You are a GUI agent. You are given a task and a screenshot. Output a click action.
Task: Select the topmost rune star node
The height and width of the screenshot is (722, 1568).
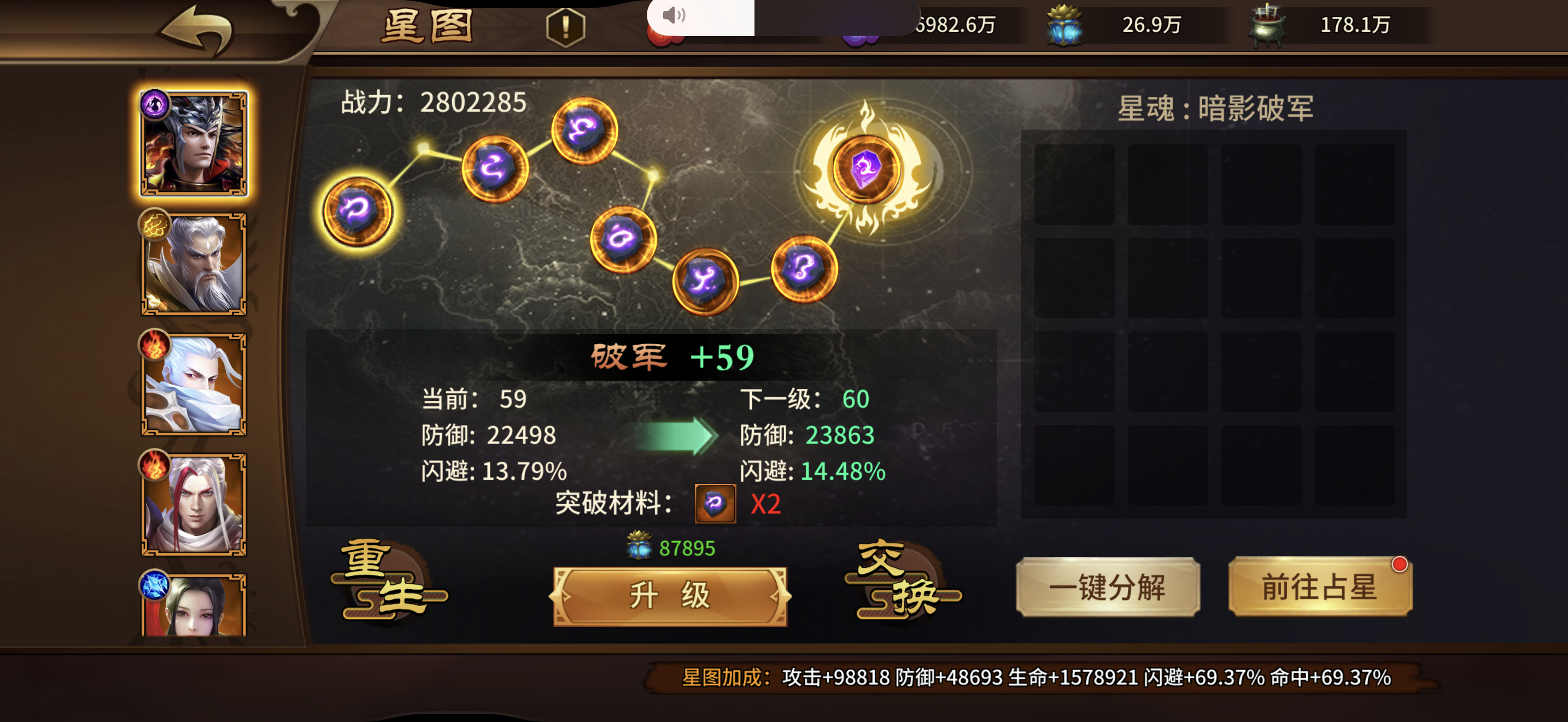584,130
